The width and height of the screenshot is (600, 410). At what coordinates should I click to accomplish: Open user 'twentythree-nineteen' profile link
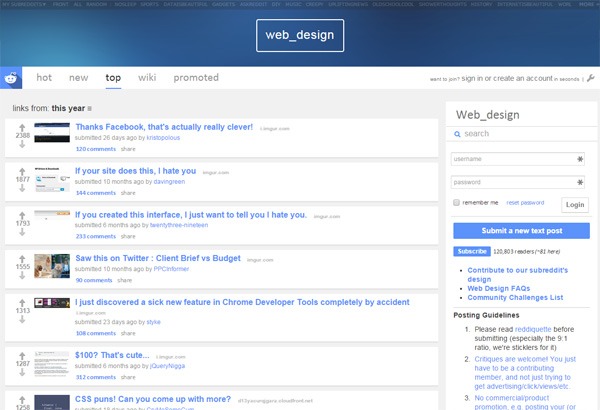tap(179, 225)
